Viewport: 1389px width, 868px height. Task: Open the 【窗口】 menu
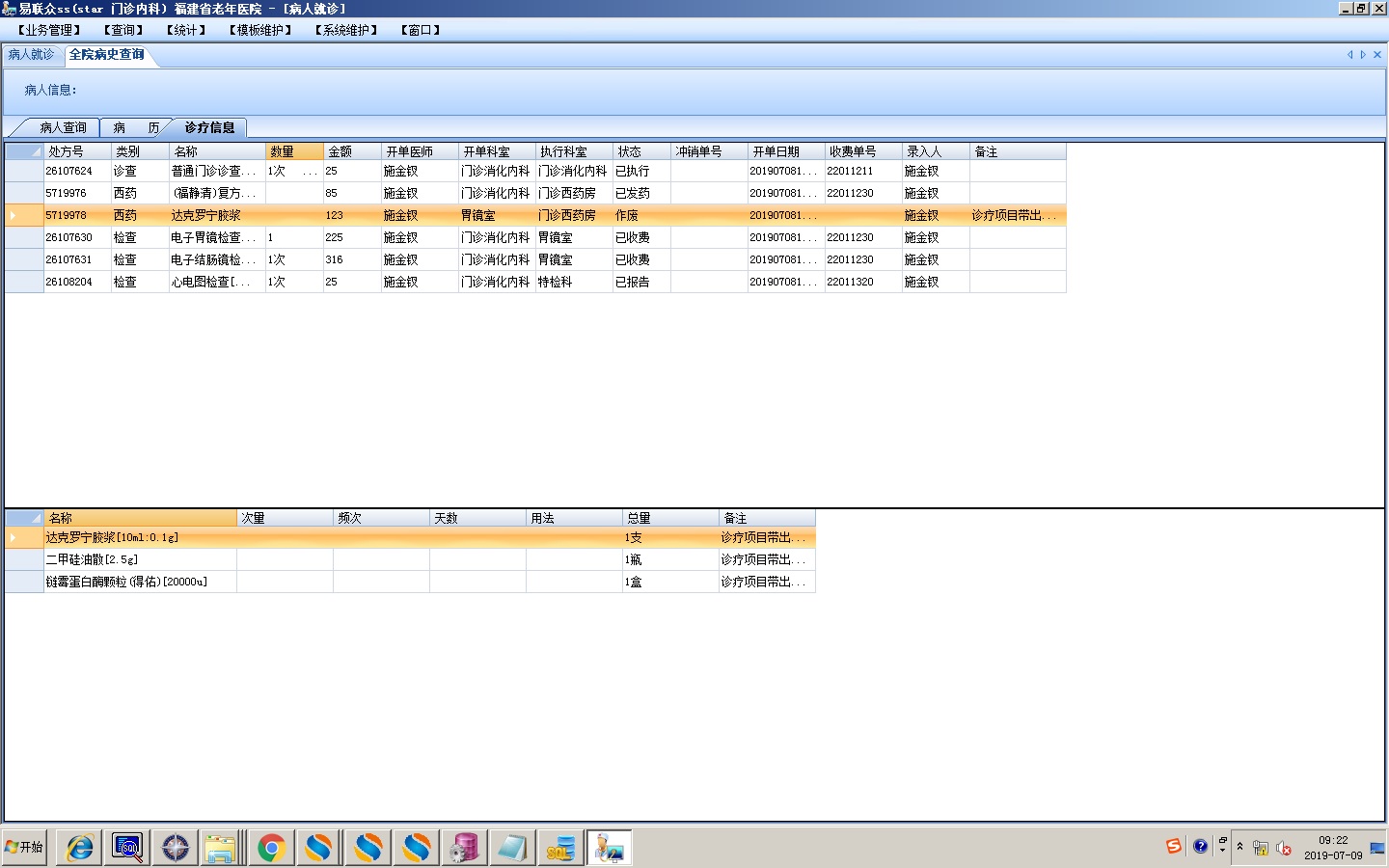tap(421, 30)
